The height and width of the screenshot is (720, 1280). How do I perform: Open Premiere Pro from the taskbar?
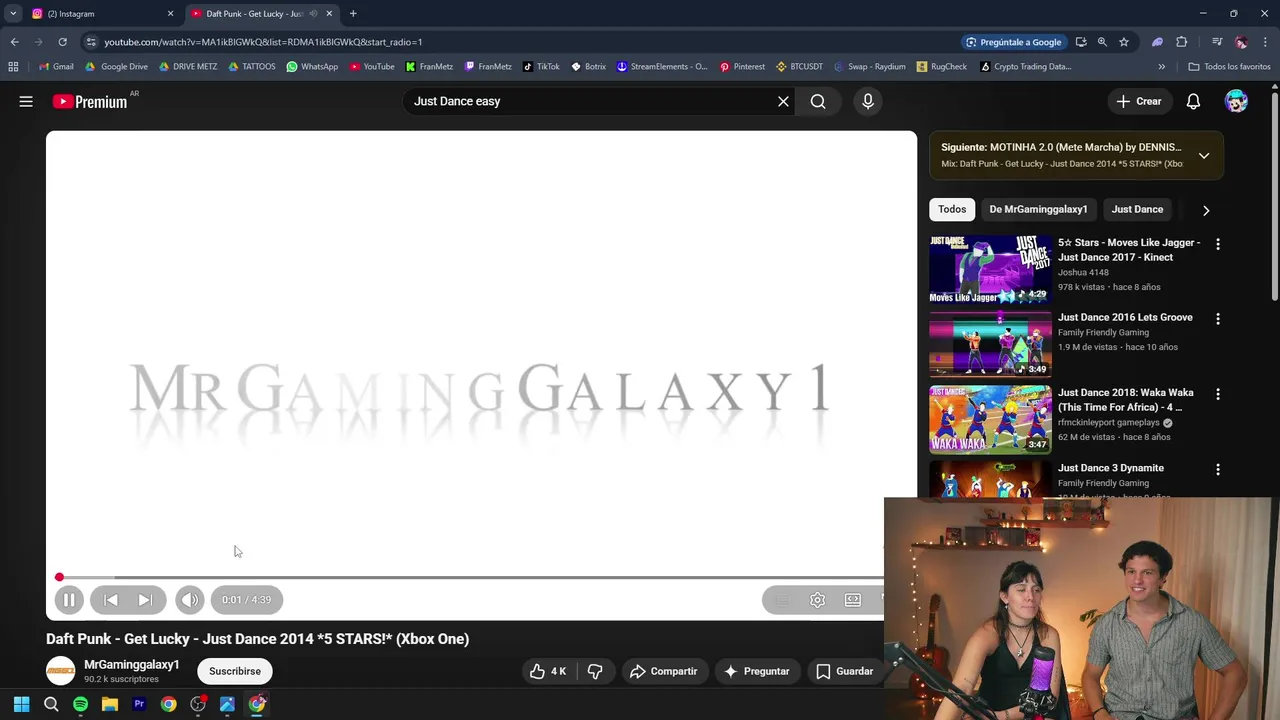(139, 704)
